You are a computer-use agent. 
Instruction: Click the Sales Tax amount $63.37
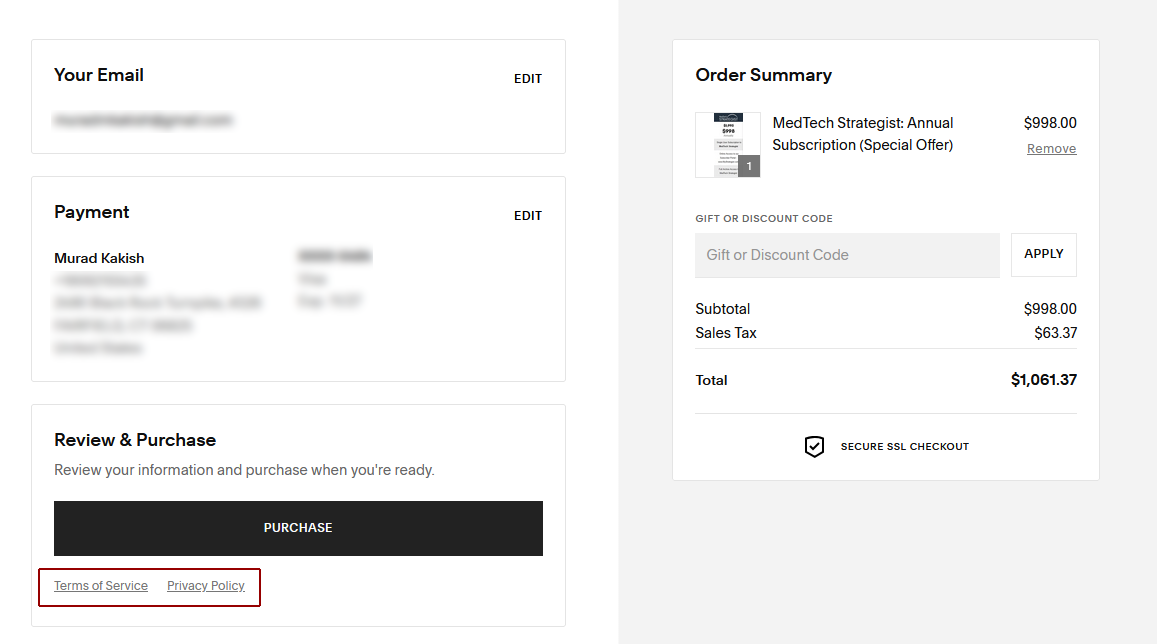tap(1055, 333)
